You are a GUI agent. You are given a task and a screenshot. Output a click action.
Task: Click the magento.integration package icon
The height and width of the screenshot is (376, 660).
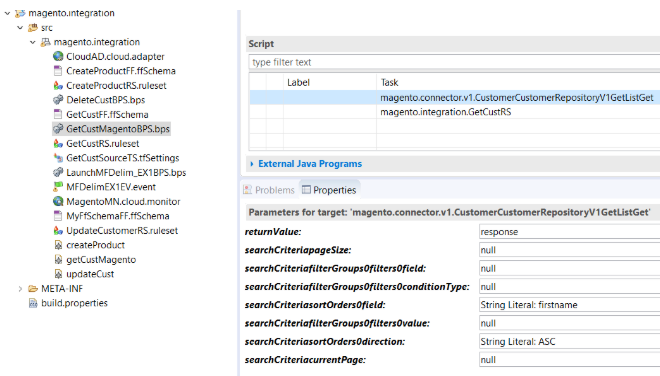click(x=45, y=42)
